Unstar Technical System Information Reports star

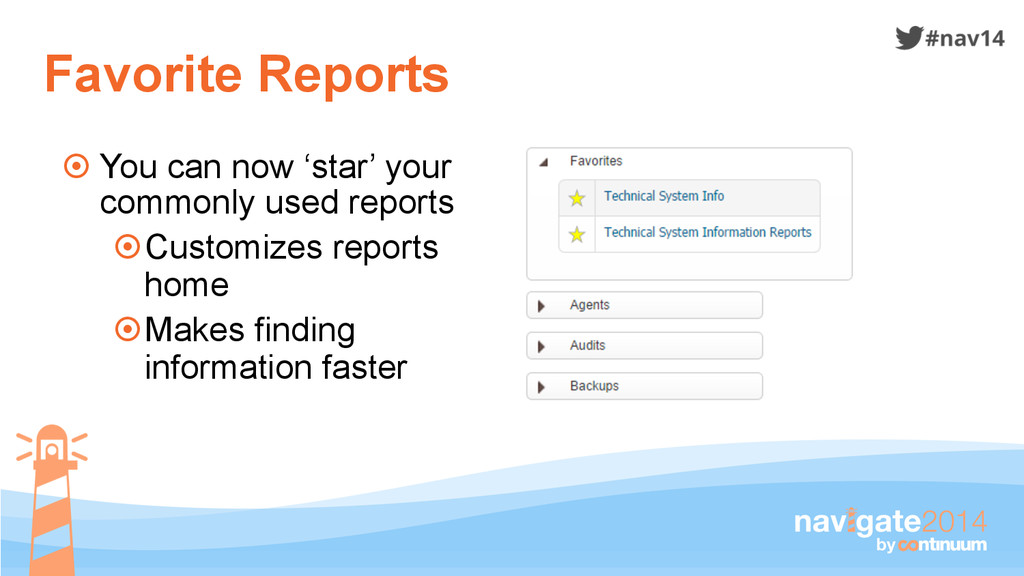point(577,234)
